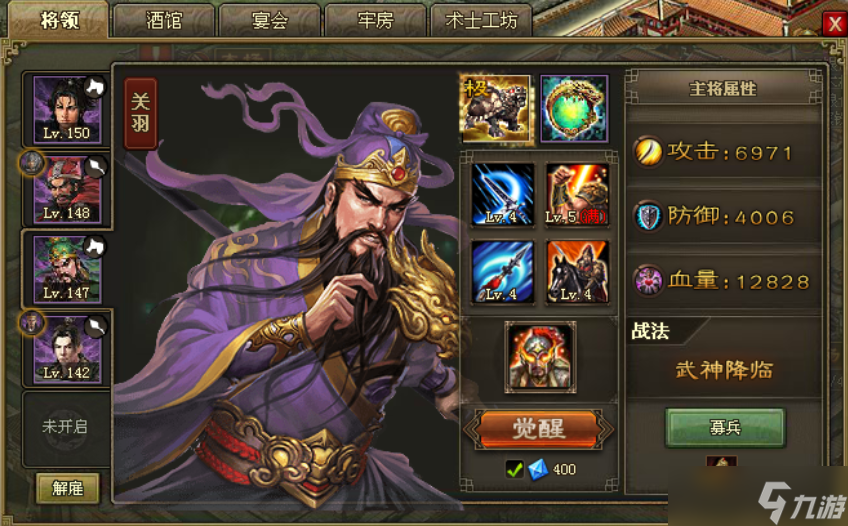The height and width of the screenshot is (526, 848).
Task: Click the 解雇 button
Action: point(68,488)
